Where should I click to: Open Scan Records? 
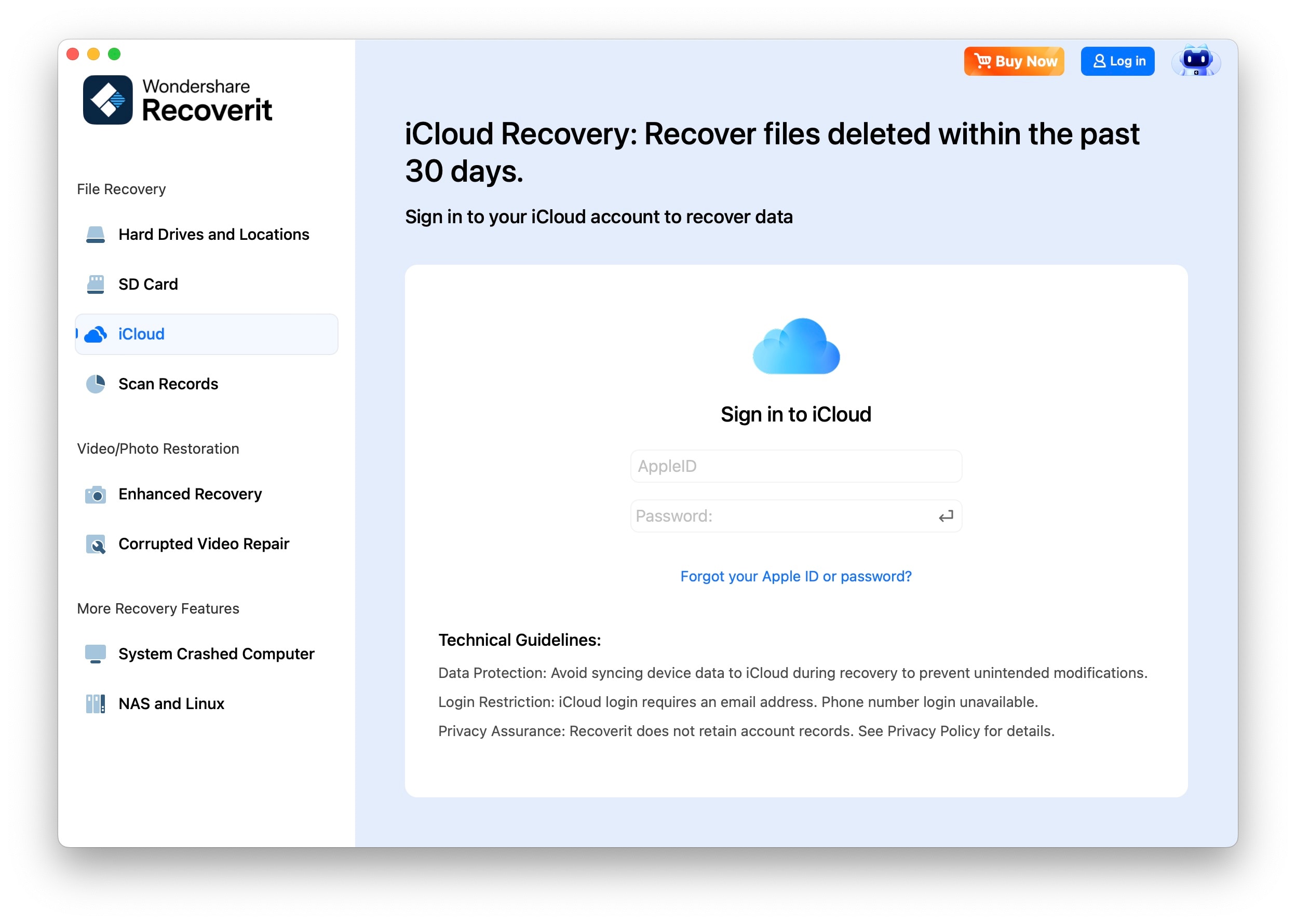[x=207, y=384]
